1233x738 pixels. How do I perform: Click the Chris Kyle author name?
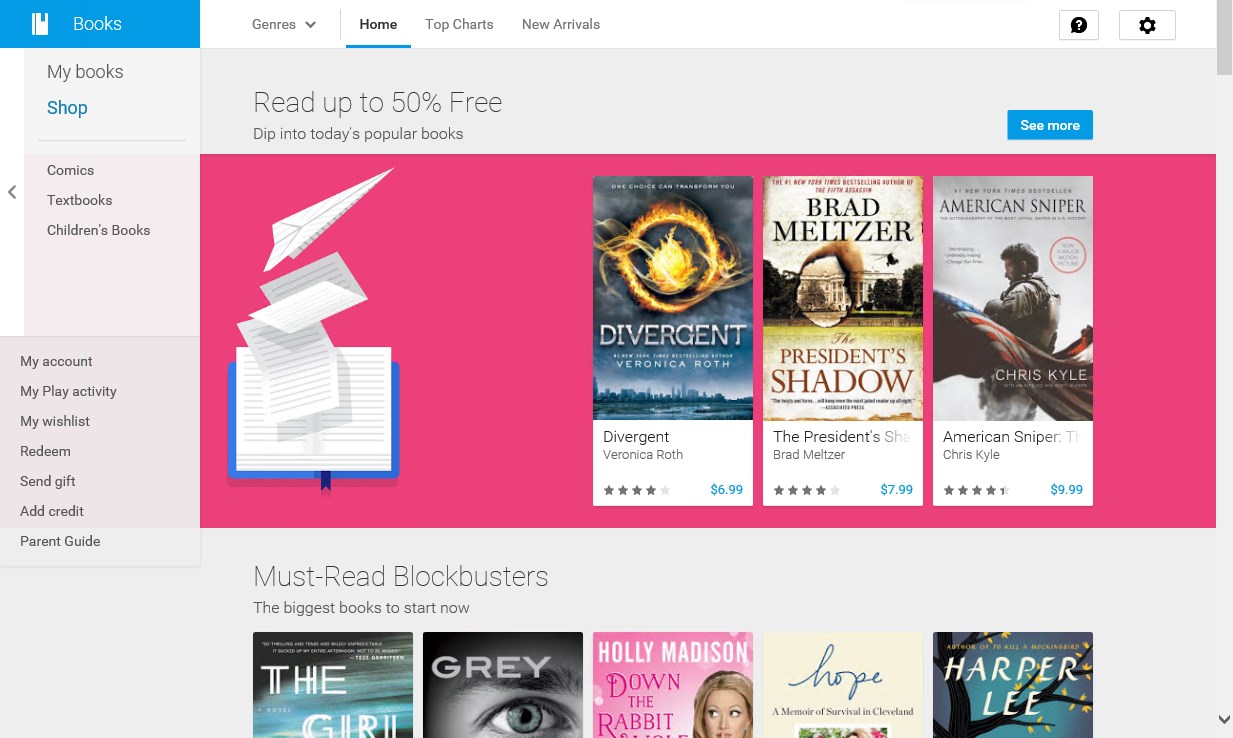pos(971,455)
